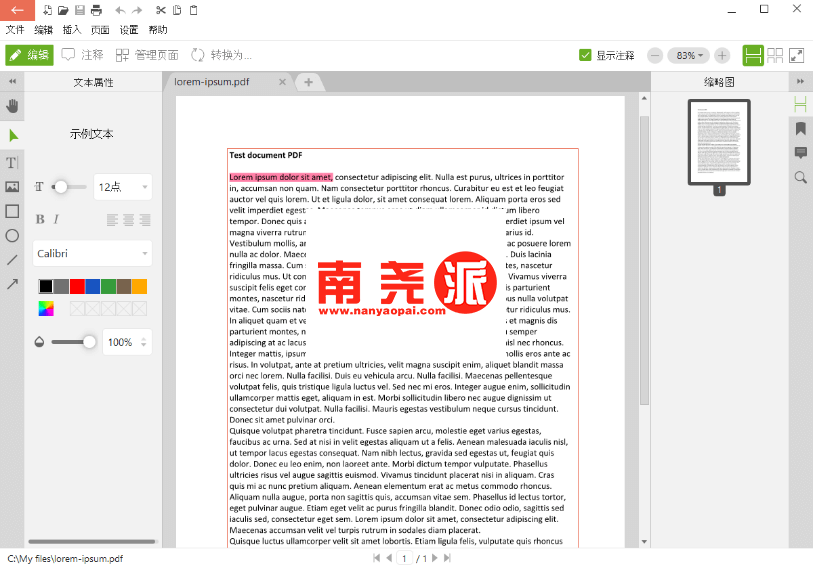Print the document via the printer icon
The image size is (813, 568).
click(x=96, y=10)
